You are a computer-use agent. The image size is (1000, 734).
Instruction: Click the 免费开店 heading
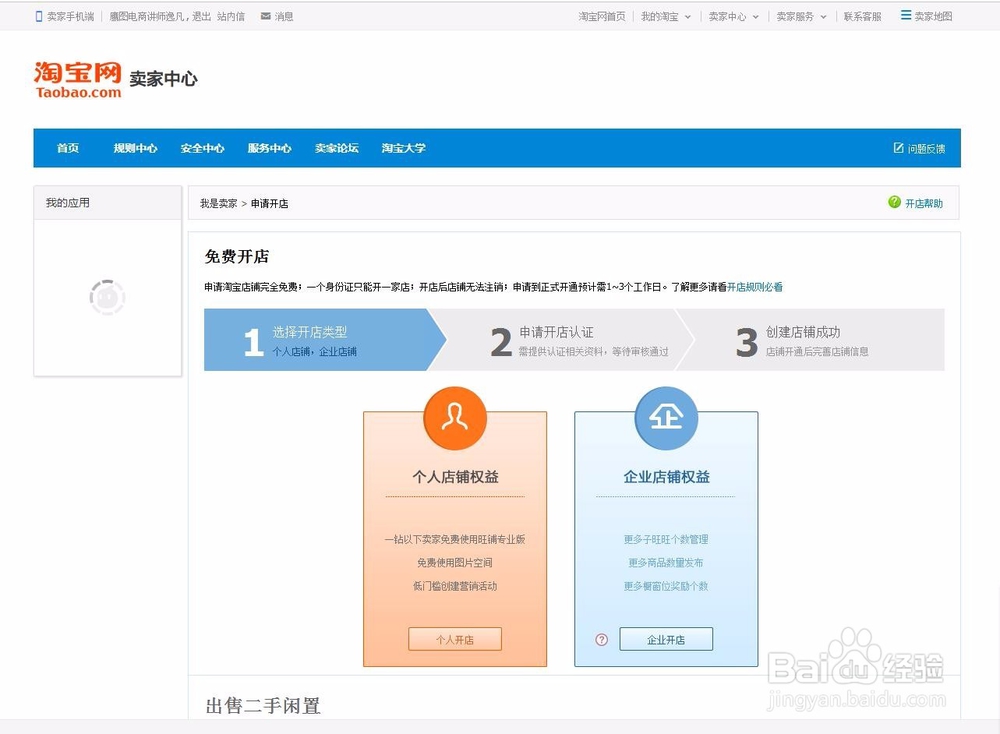[x=237, y=256]
